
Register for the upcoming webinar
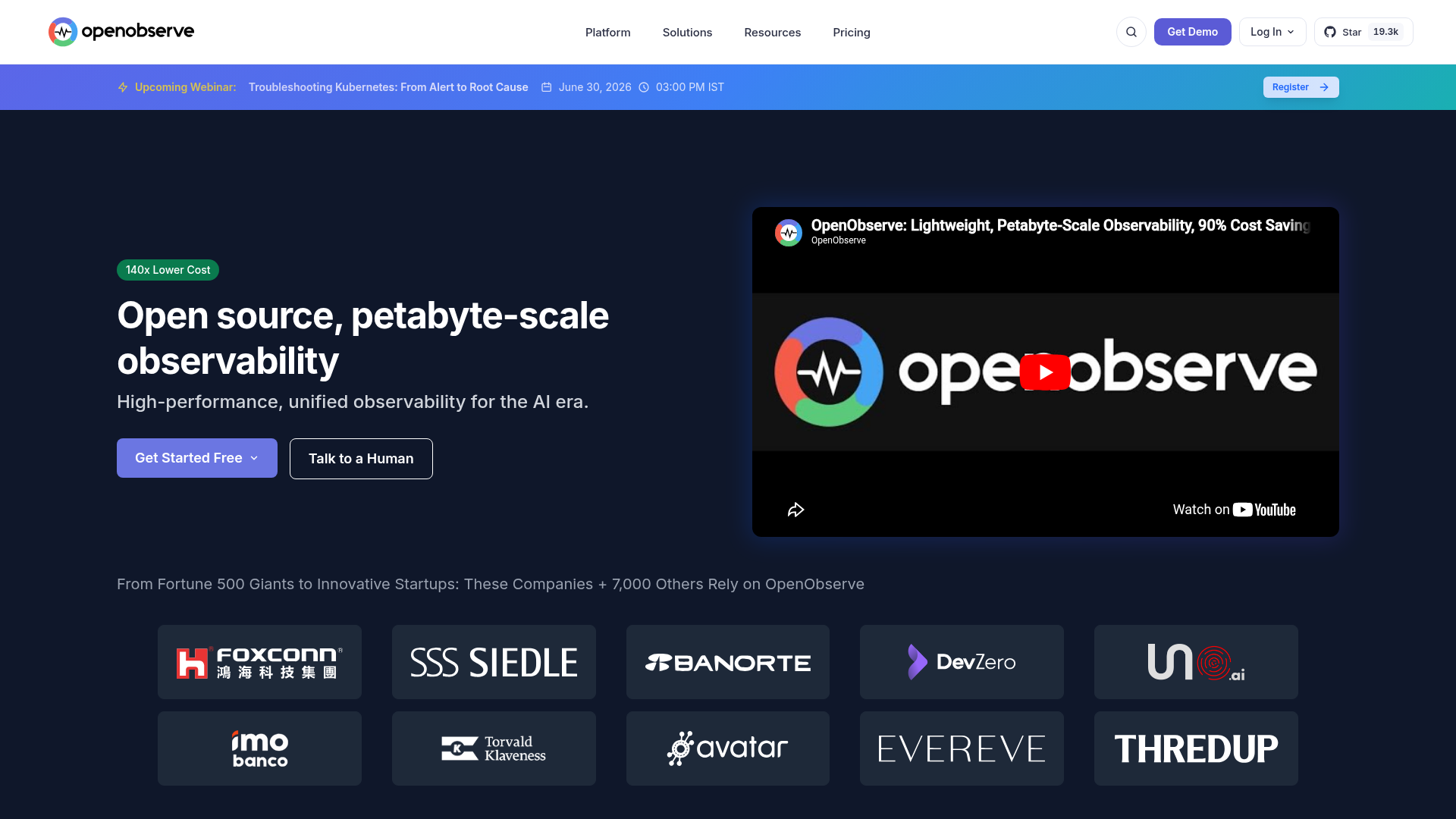1301,87
